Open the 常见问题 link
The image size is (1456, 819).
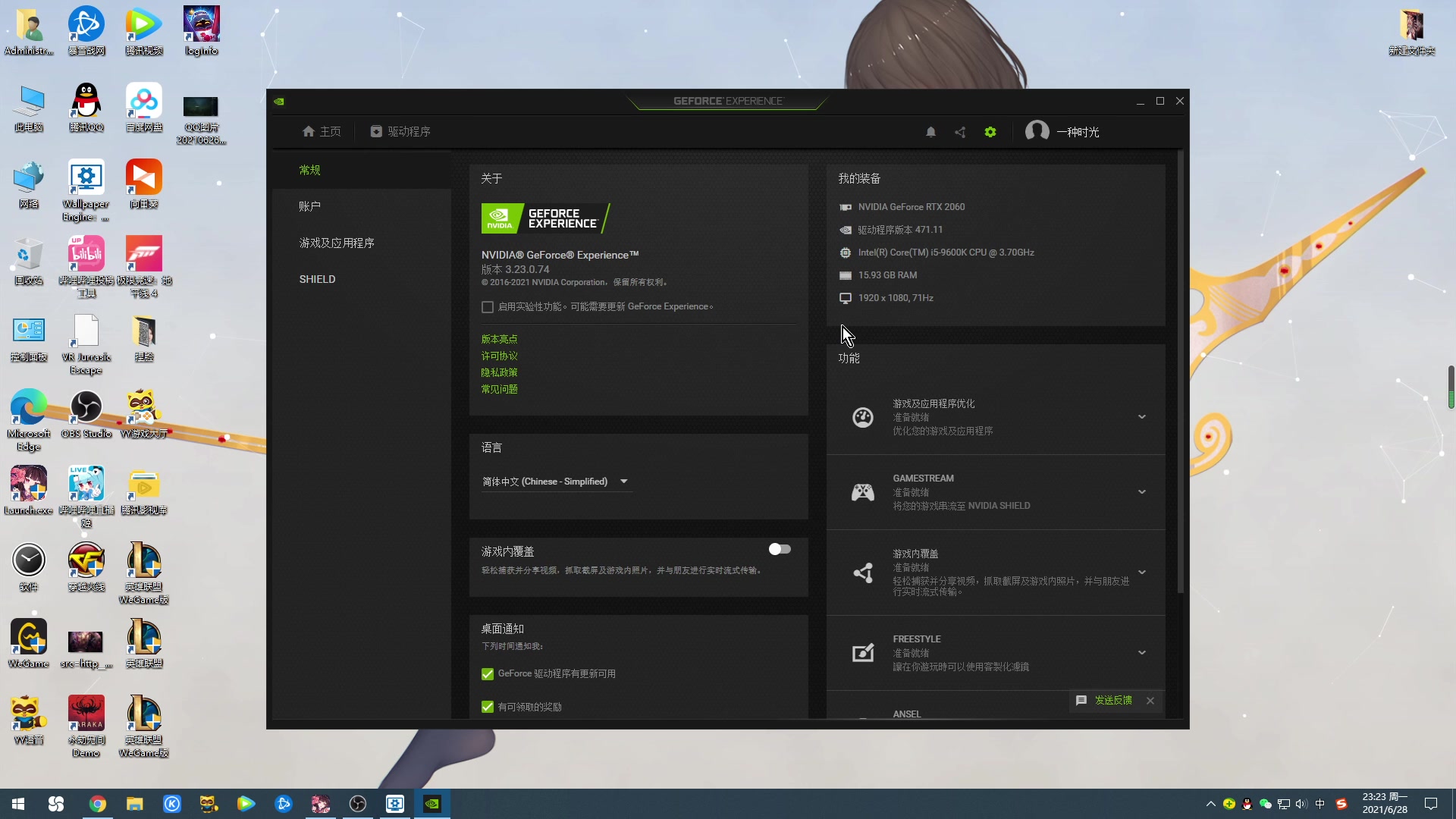point(499,389)
